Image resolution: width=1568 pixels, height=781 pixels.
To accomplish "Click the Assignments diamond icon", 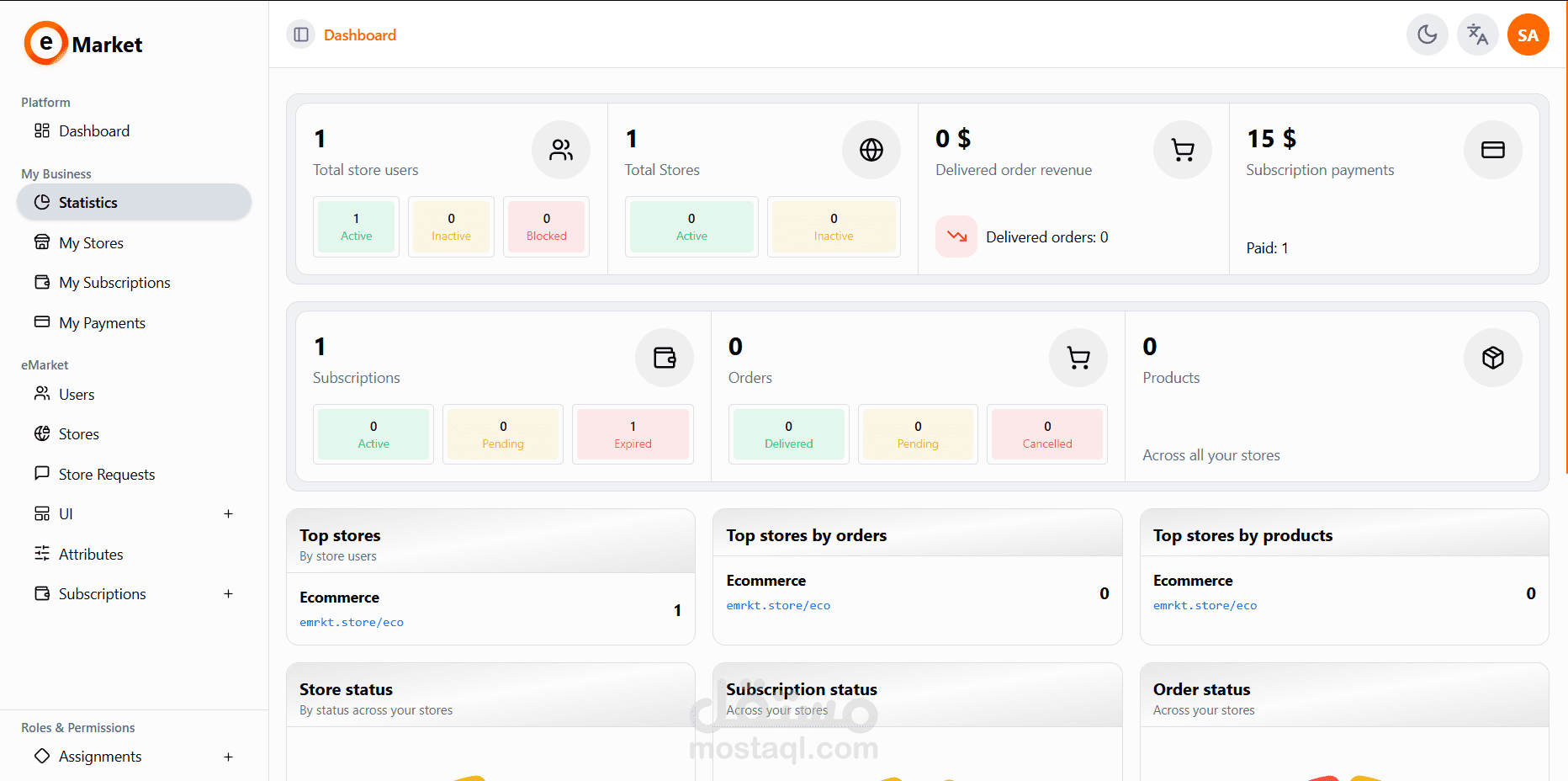I will pyautogui.click(x=42, y=756).
